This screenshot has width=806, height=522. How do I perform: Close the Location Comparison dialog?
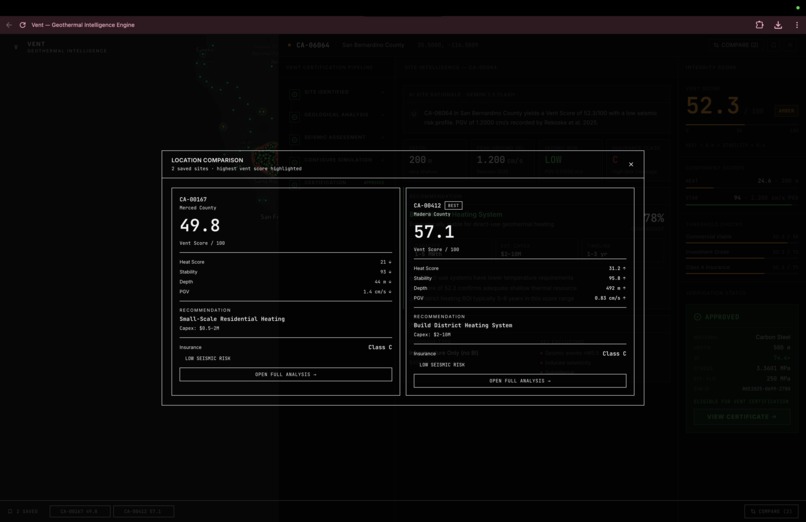[x=631, y=164]
